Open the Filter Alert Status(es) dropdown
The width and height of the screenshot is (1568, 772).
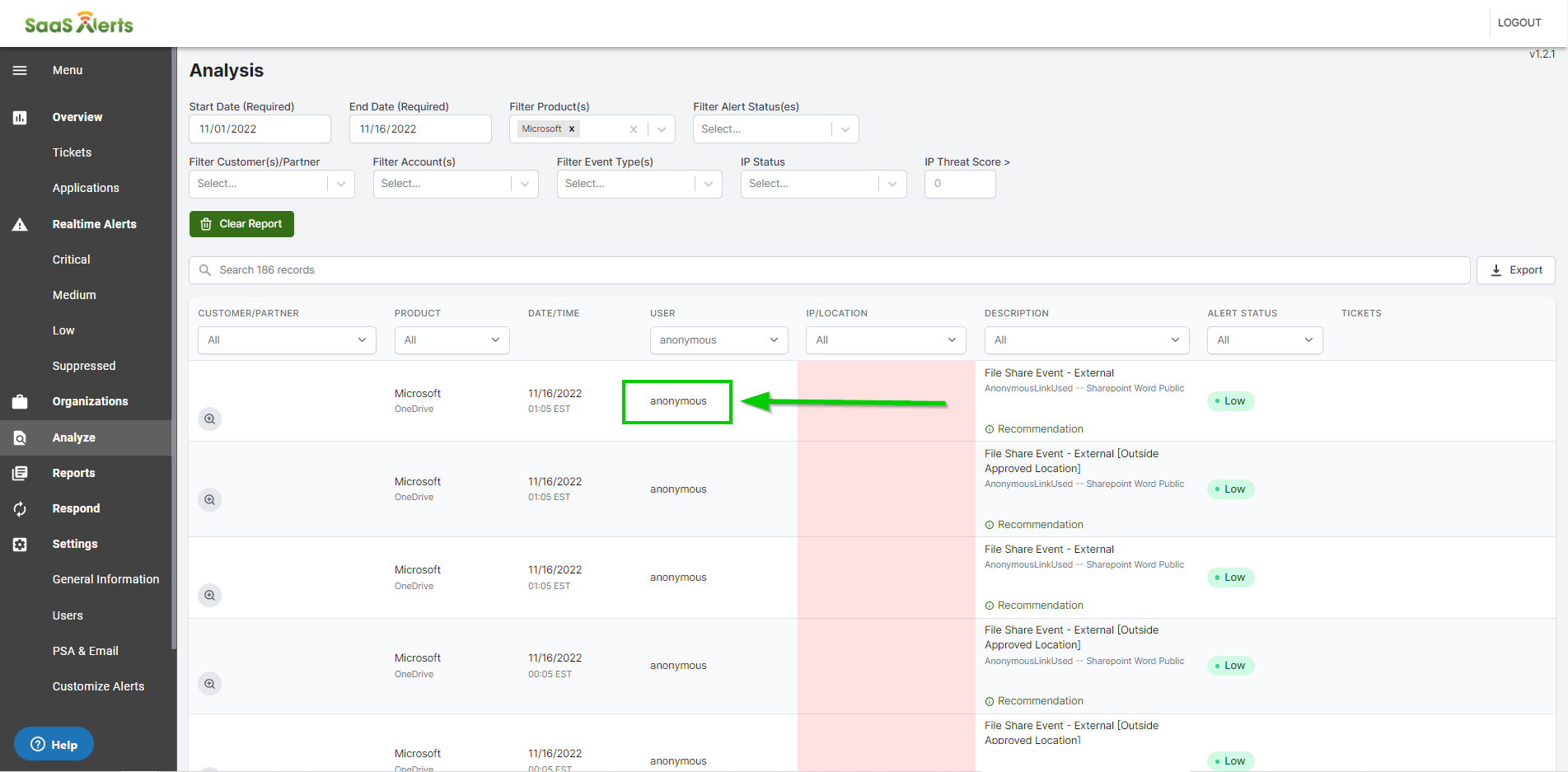(776, 129)
